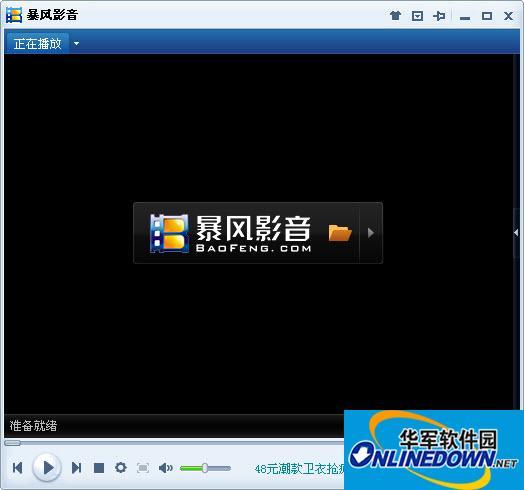Click the Baofeng app logo in title bar
The height and width of the screenshot is (490, 524).
tap(14, 15)
